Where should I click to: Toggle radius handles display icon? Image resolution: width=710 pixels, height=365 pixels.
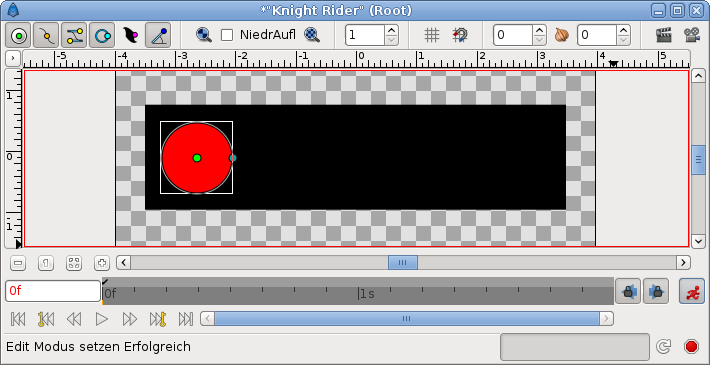pos(102,35)
